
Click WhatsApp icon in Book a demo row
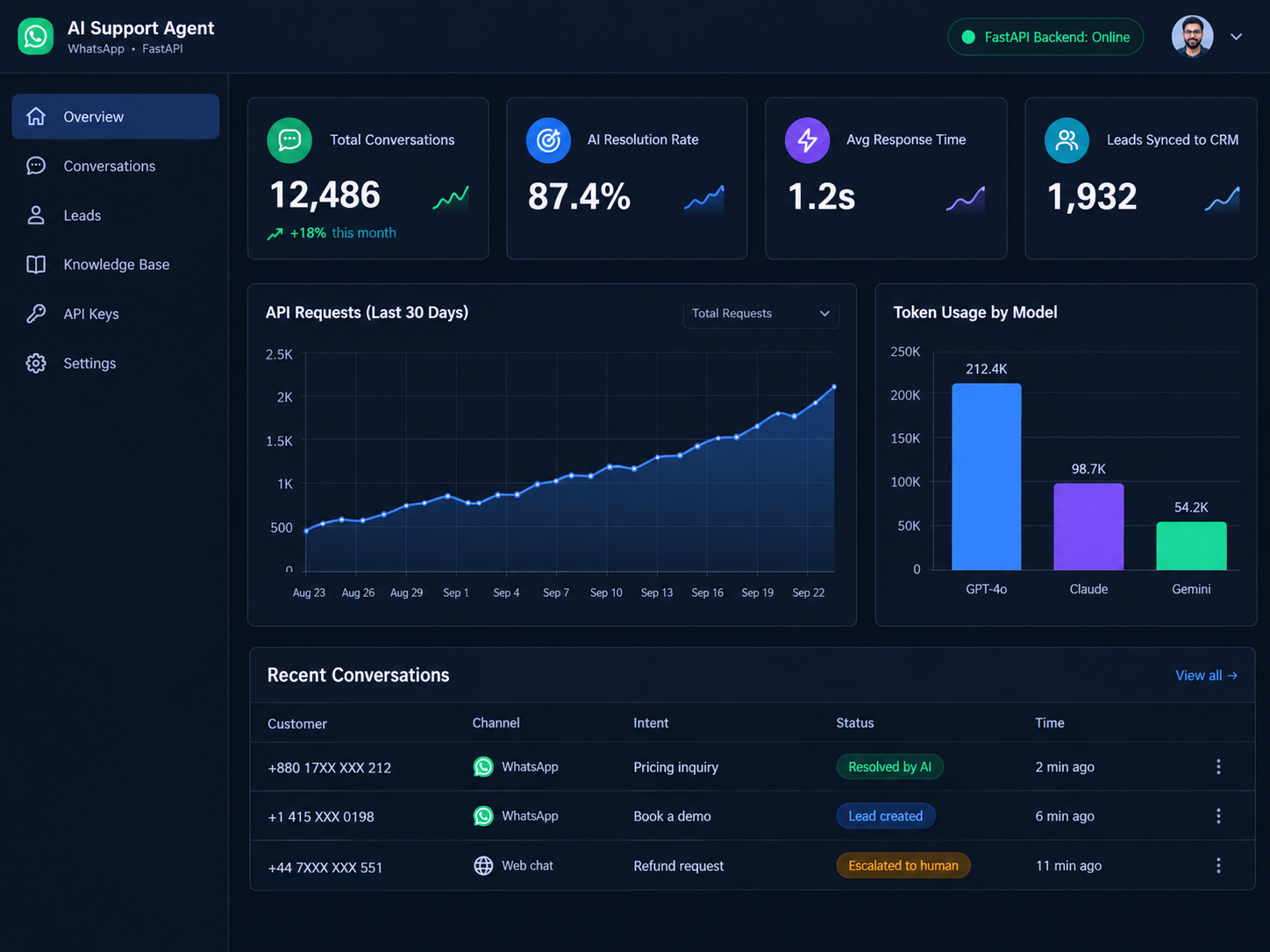tap(483, 816)
